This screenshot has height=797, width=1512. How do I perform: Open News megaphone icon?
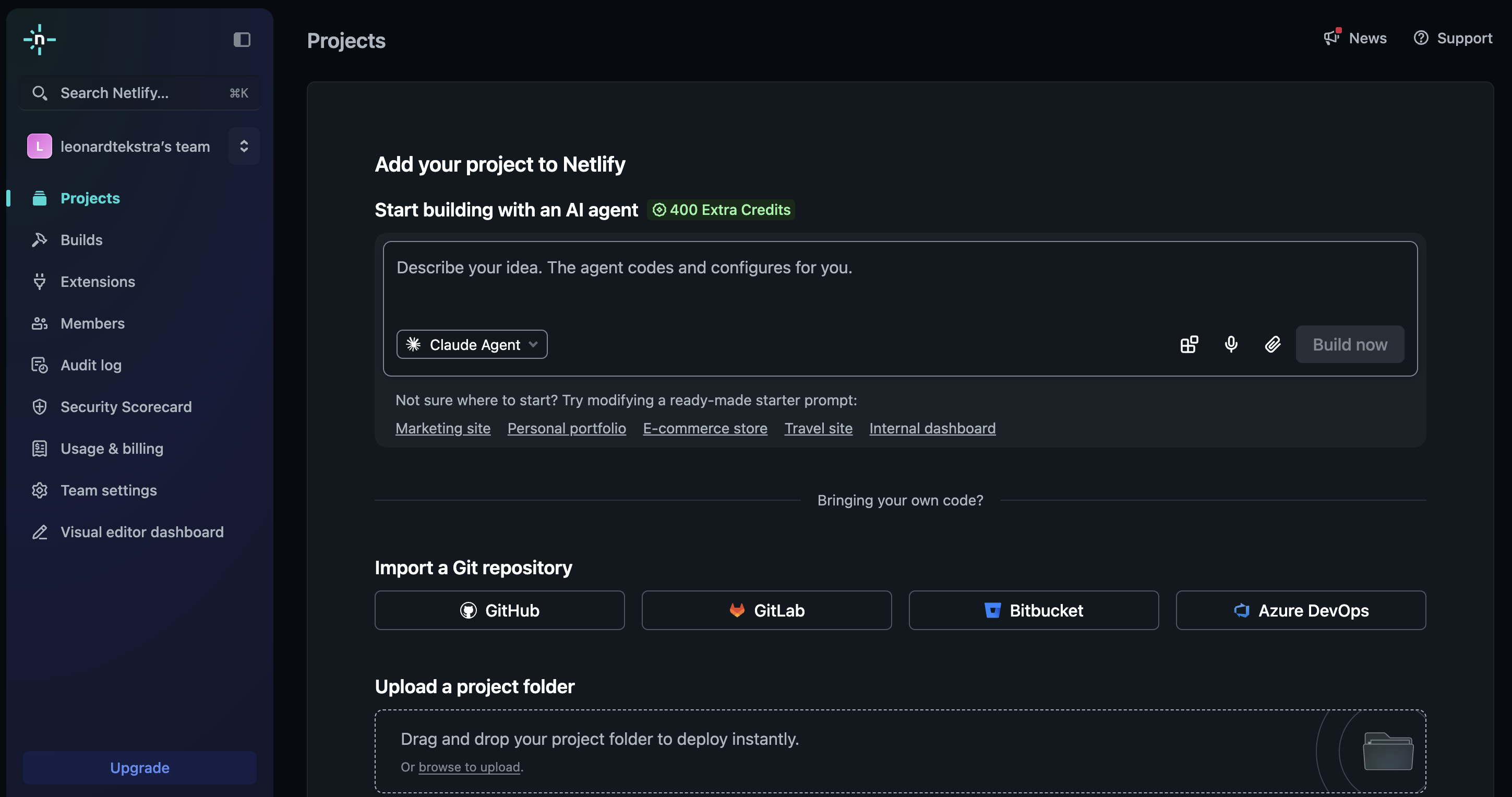point(1331,38)
